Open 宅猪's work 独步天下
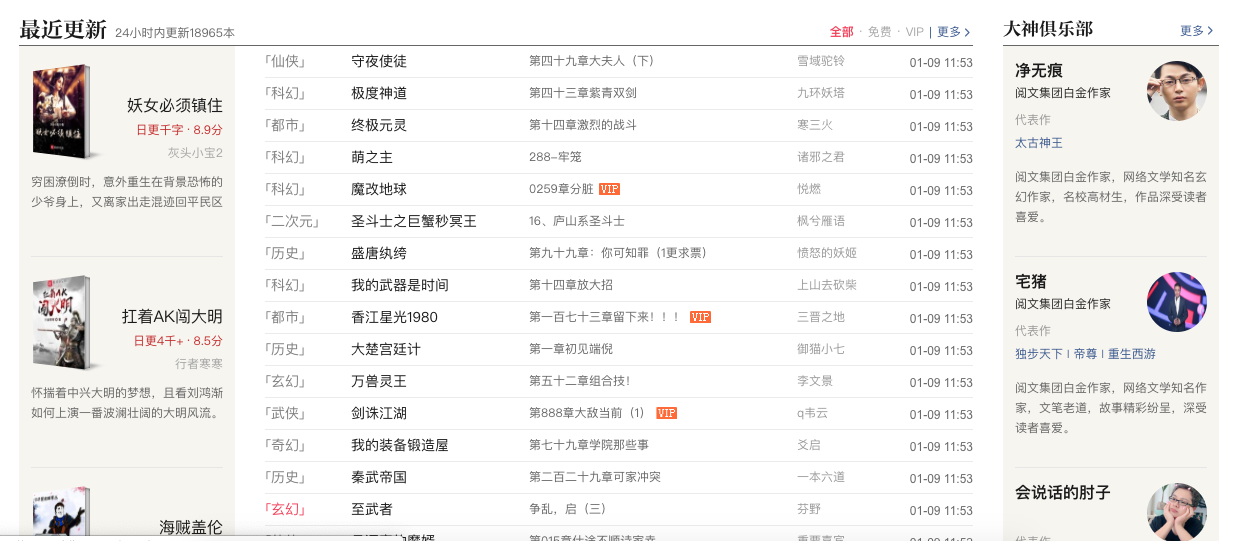The image size is (1240, 541). click(1038, 354)
